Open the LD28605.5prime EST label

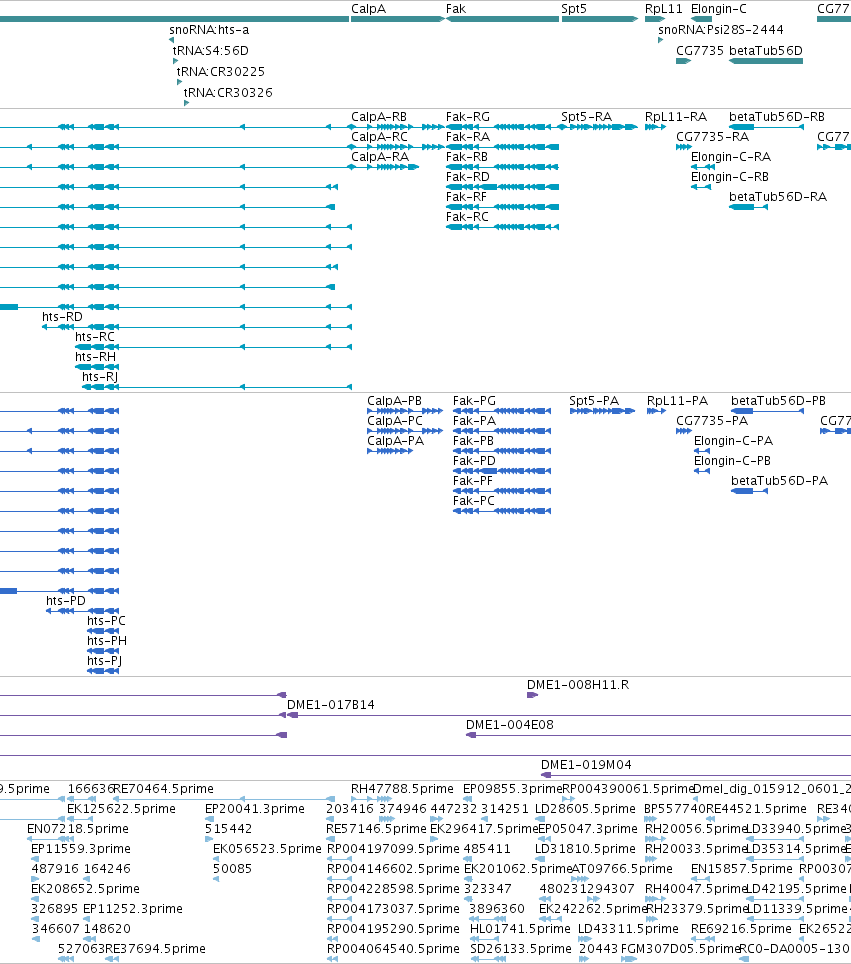pyautogui.click(x=585, y=808)
